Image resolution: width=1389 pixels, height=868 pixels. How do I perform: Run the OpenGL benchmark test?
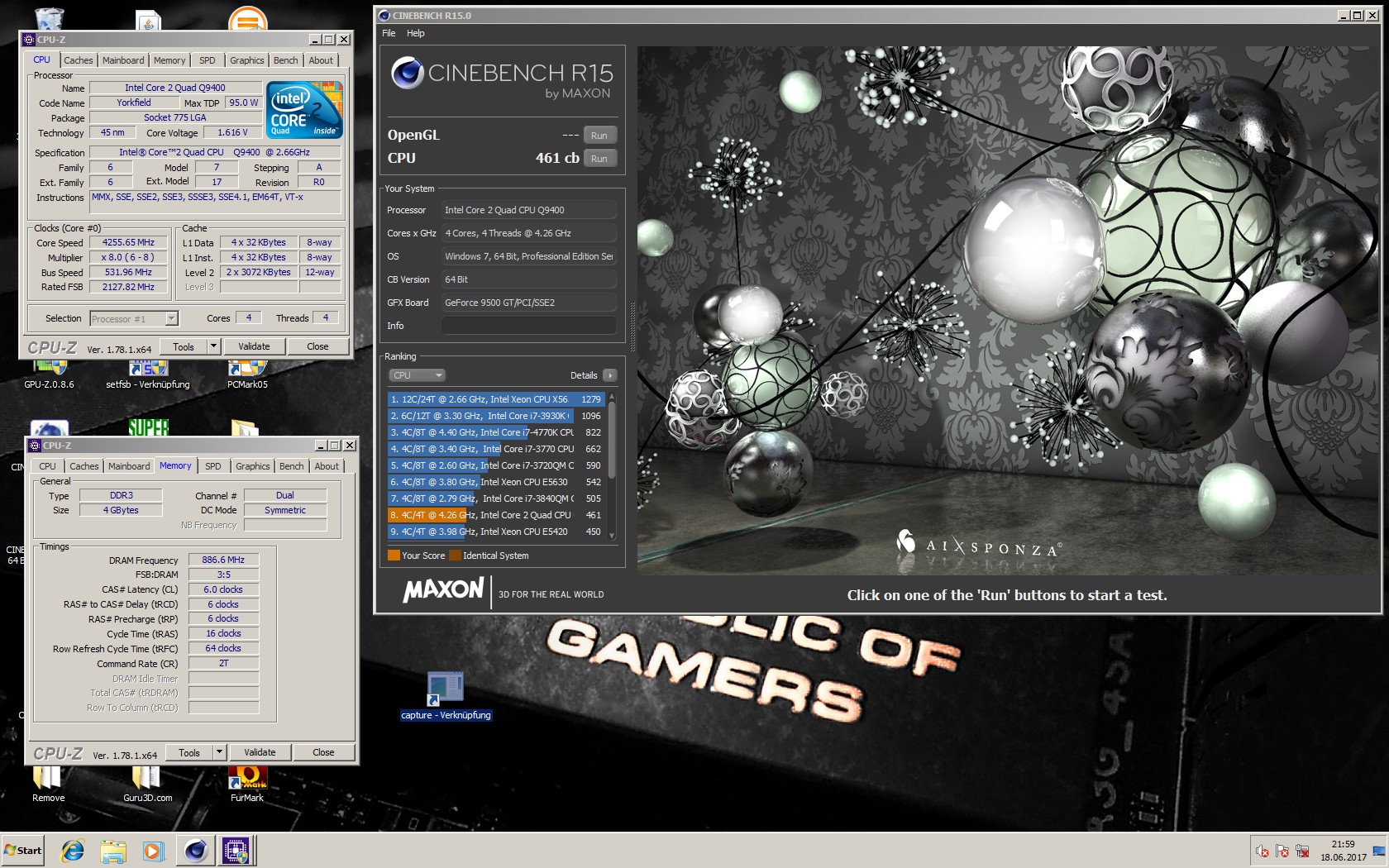[599, 136]
